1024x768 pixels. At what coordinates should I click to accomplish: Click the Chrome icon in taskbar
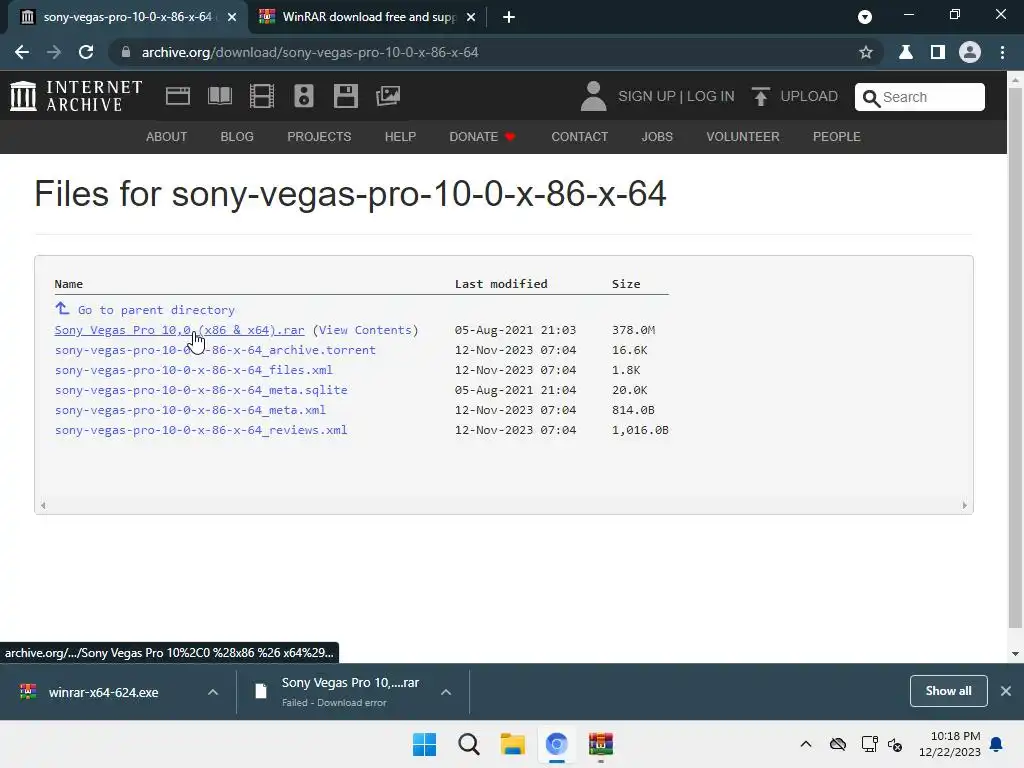point(557,744)
